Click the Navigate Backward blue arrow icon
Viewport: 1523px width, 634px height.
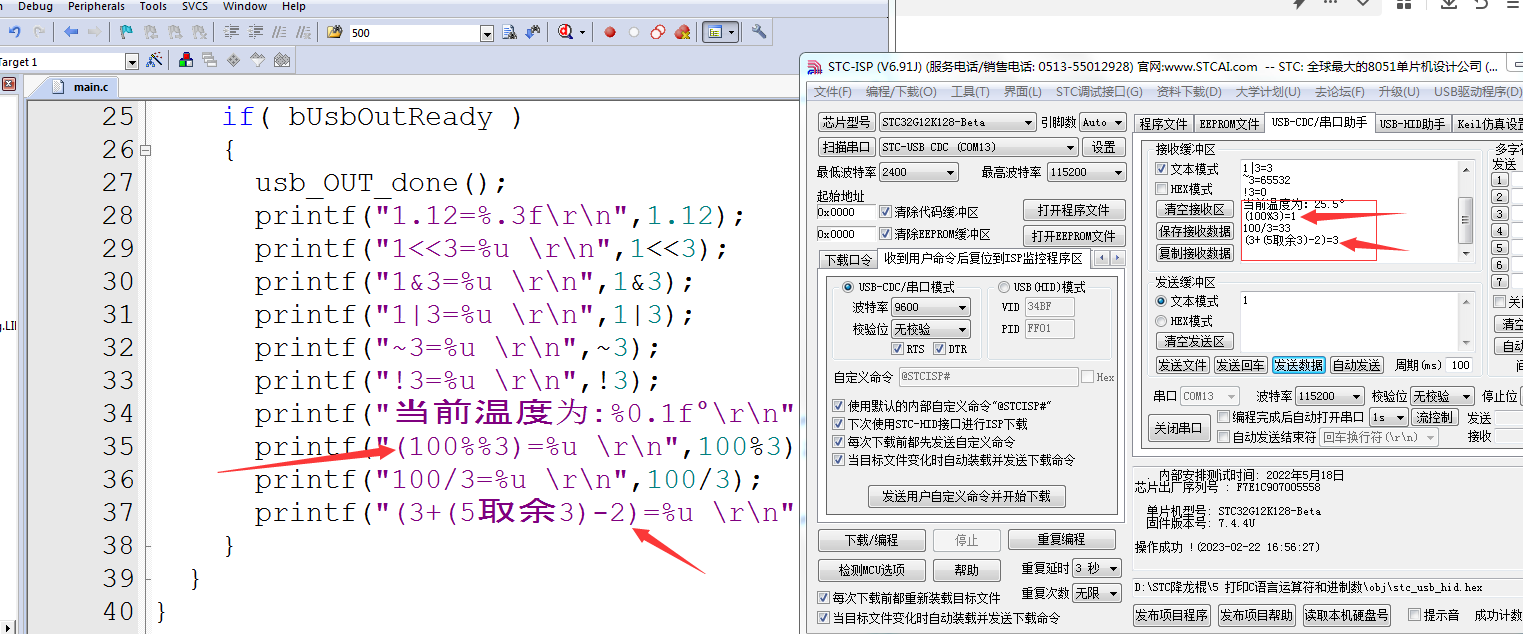71,32
